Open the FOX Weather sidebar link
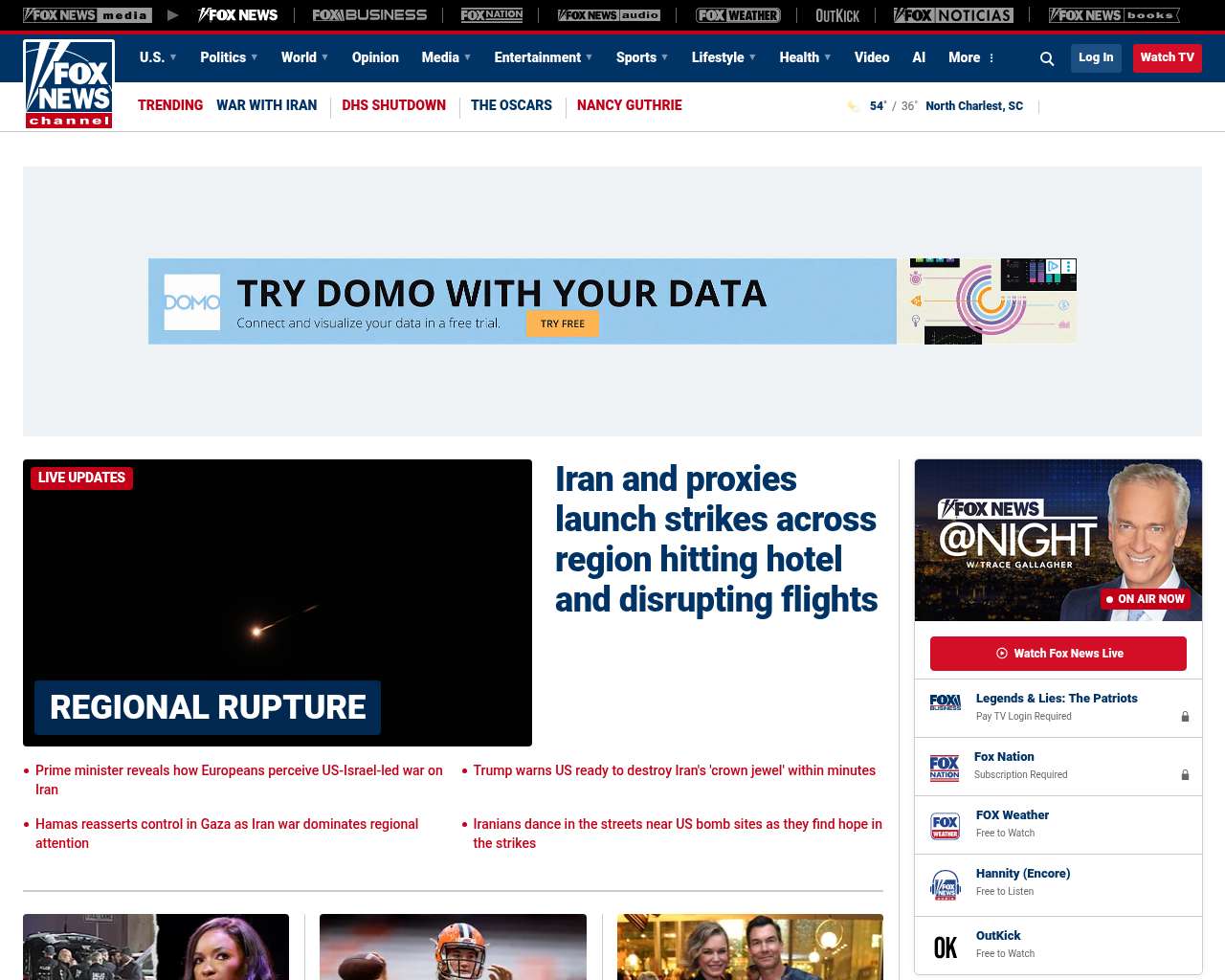 (x=1013, y=815)
